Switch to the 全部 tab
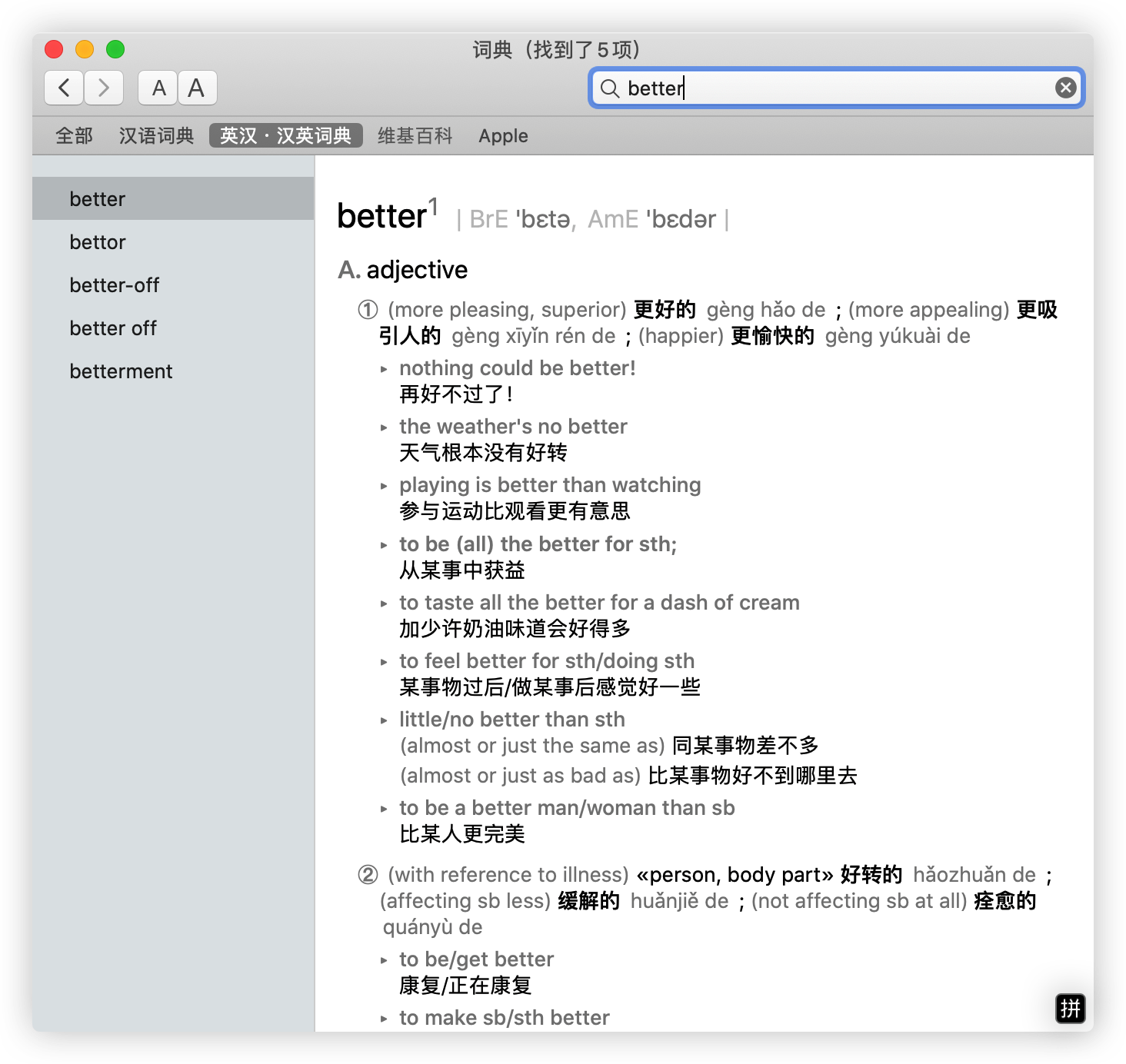 (x=74, y=136)
